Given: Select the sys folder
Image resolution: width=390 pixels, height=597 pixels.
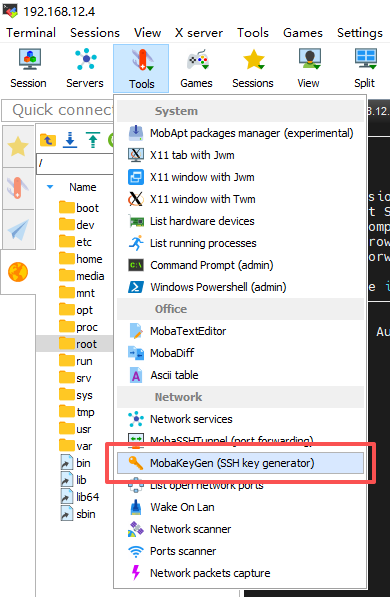Looking at the screenshot, I should pyautogui.click(x=76, y=395).
